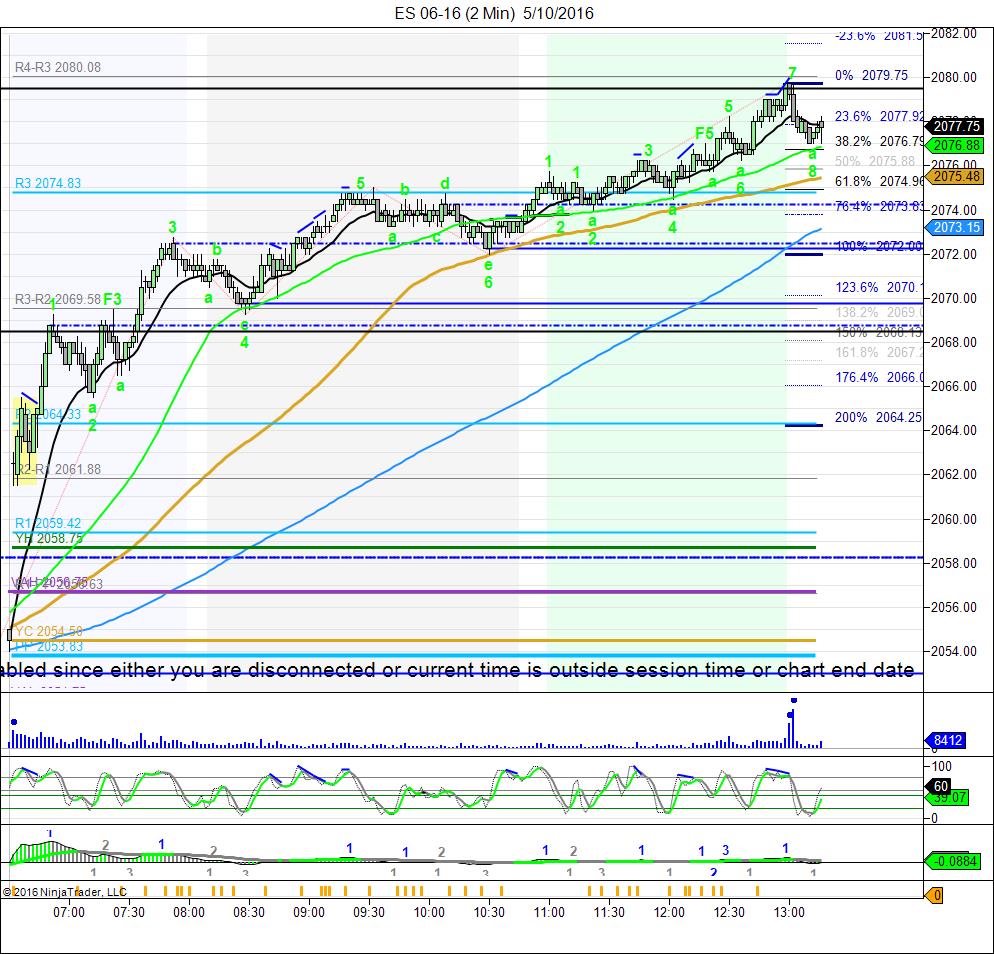Screen dimensions: 994x954
Task: Select the 76.4% Fibonacci retracement label
Action: click(879, 205)
